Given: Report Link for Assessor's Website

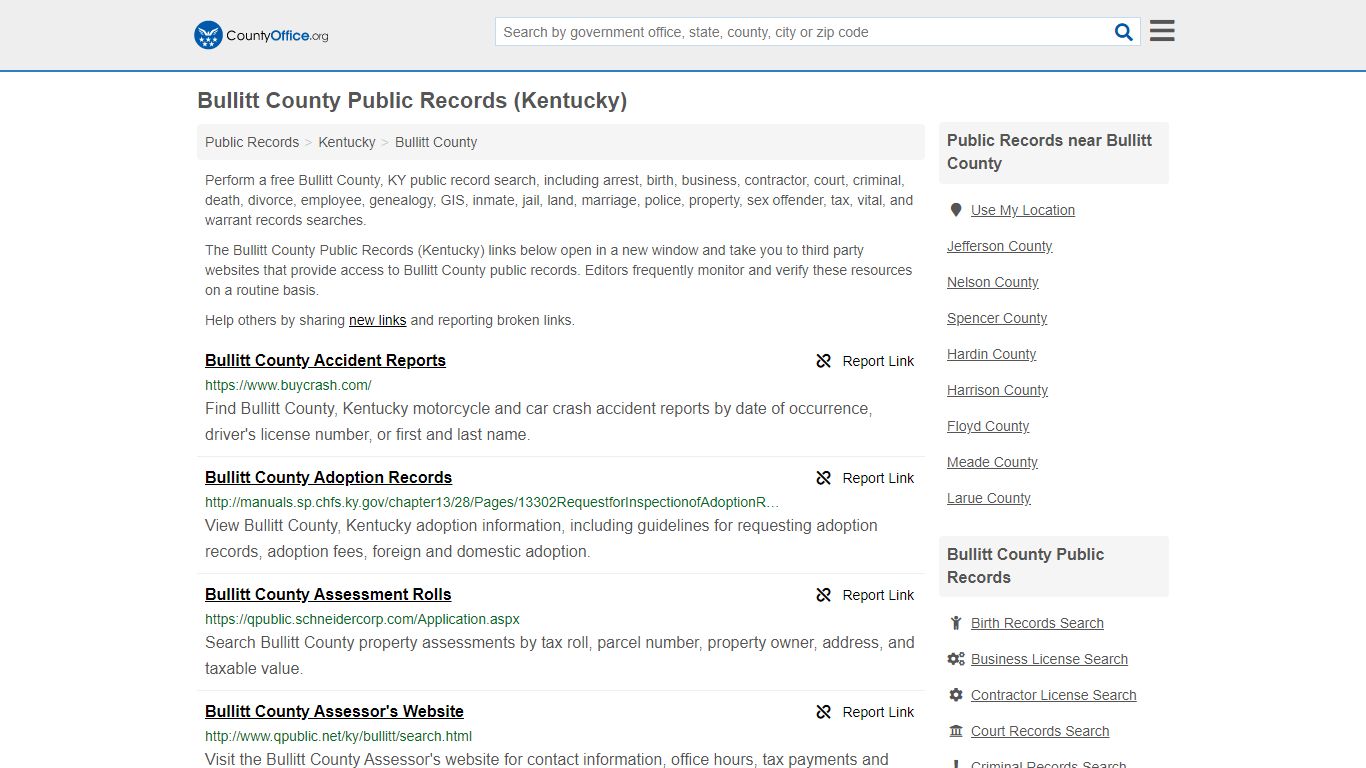Looking at the screenshot, I should 878,712.
